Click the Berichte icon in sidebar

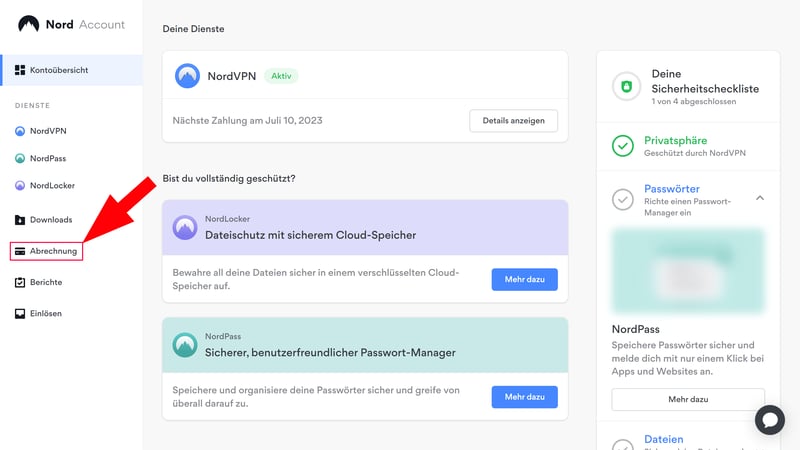click(20, 282)
